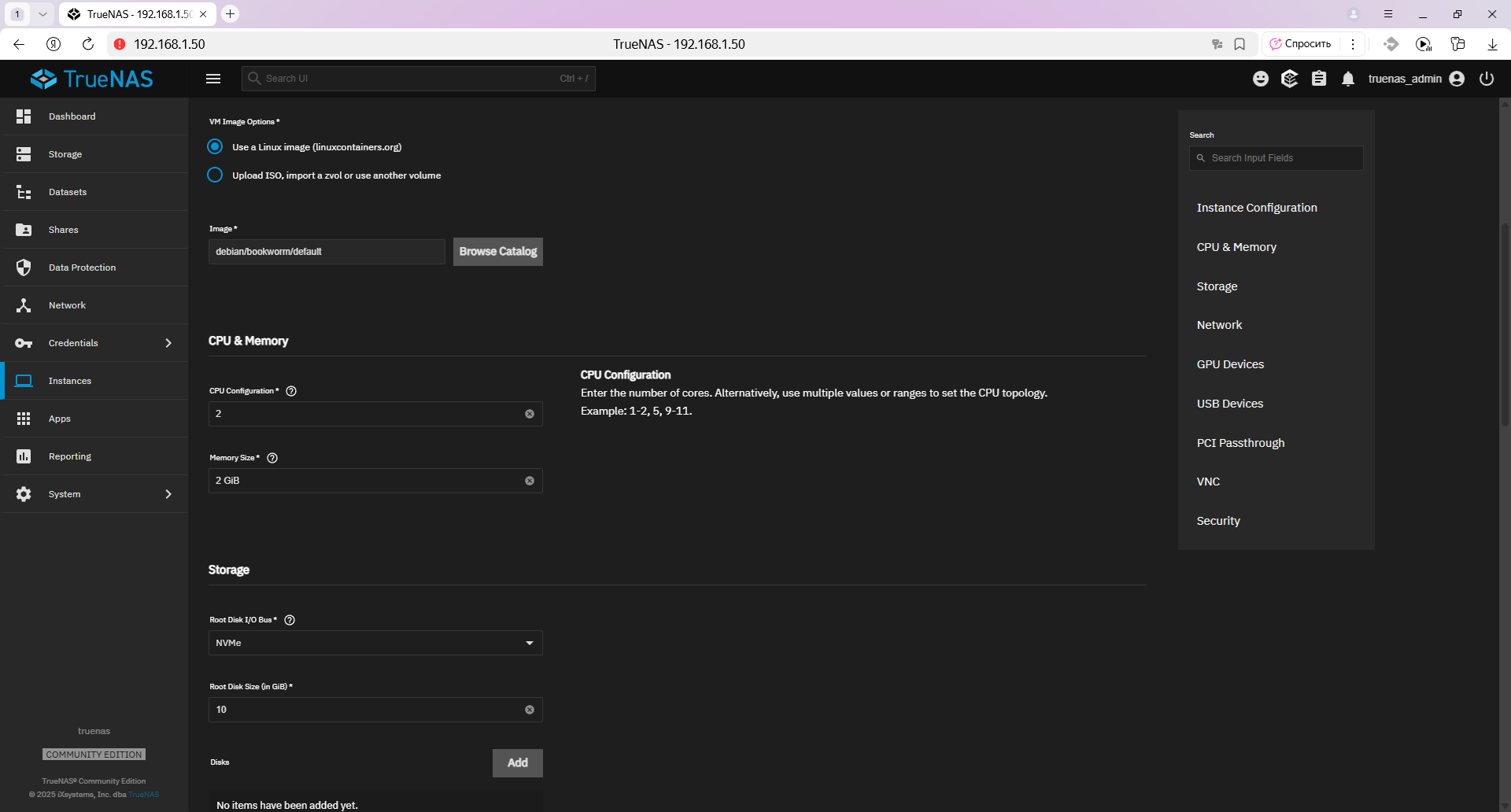
Task: Click the COMMUNITY EDITION label
Action: (x=94, y=755)
